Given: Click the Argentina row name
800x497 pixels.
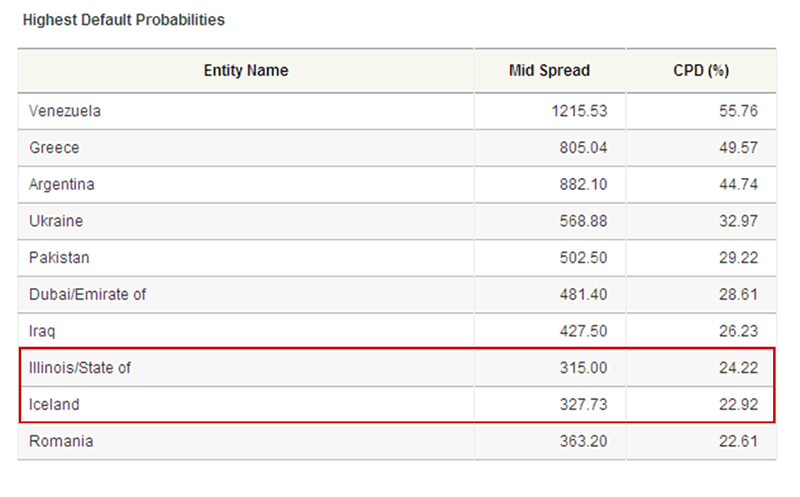Looking at the screenshot, I should point(62,185).
